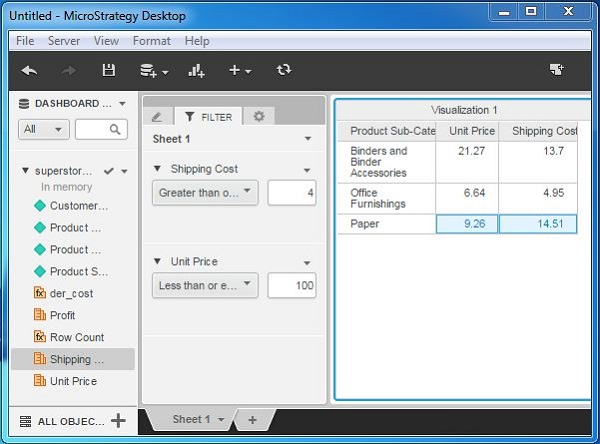The width and height of the screenshot is (600, 444).
Task: Collapse the Shipping Cost filter section
Action: pos(158,169)
